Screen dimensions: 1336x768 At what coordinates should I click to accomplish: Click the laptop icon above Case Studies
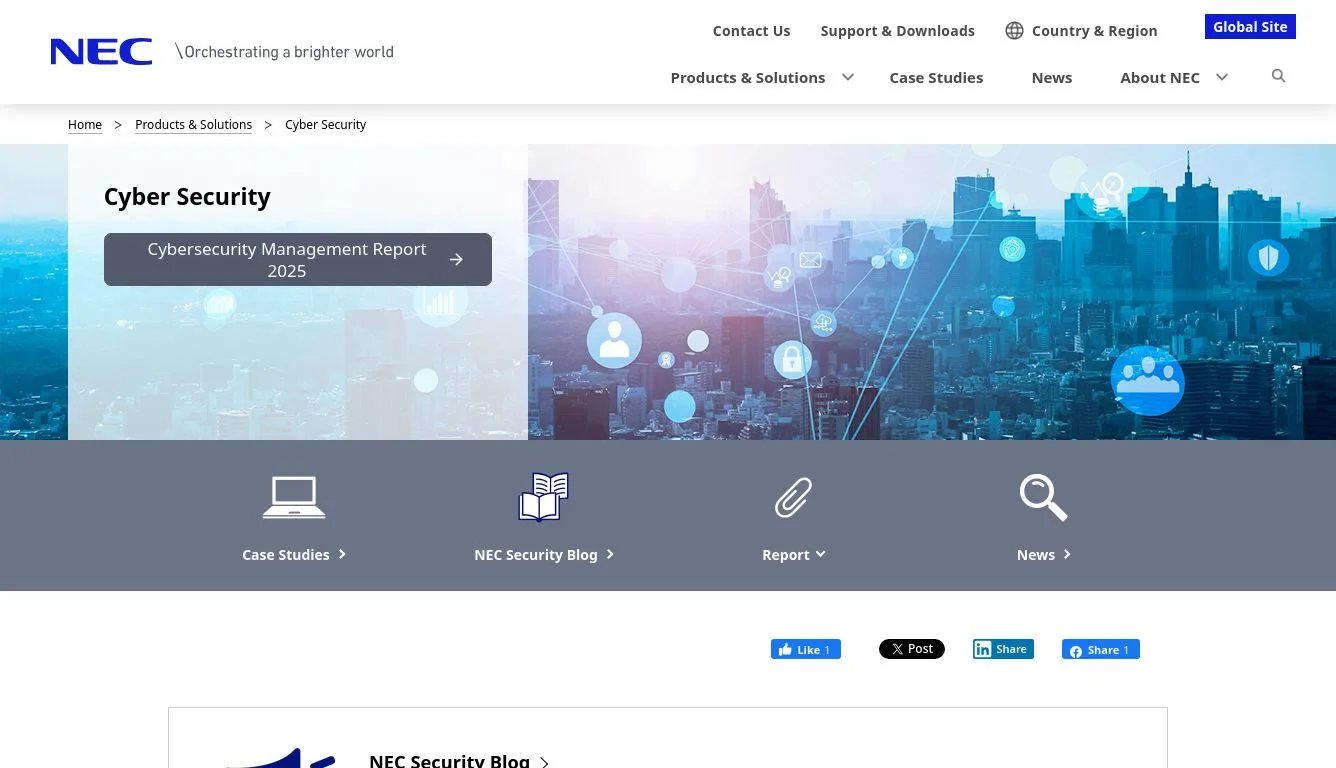tap(294, 497)
